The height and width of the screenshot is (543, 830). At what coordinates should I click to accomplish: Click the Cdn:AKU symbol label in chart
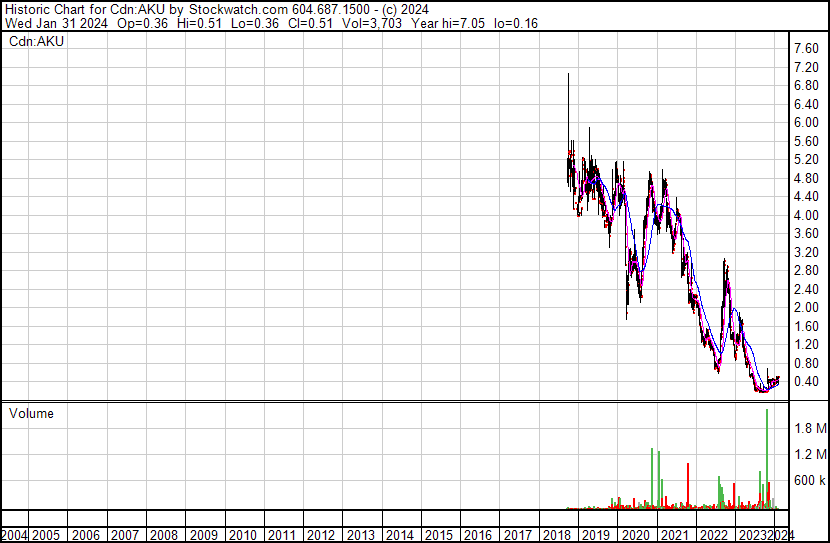[x=36, y=41]
